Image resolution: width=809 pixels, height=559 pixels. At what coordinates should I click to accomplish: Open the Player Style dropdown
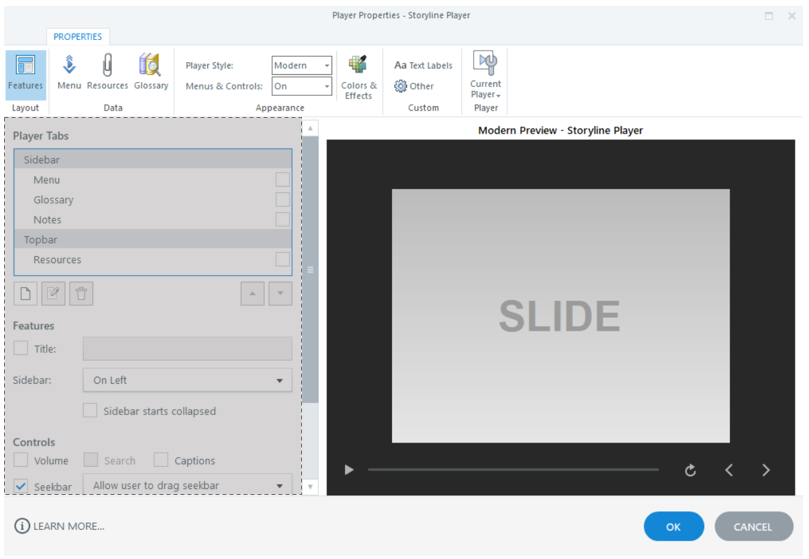coord(302,65)
